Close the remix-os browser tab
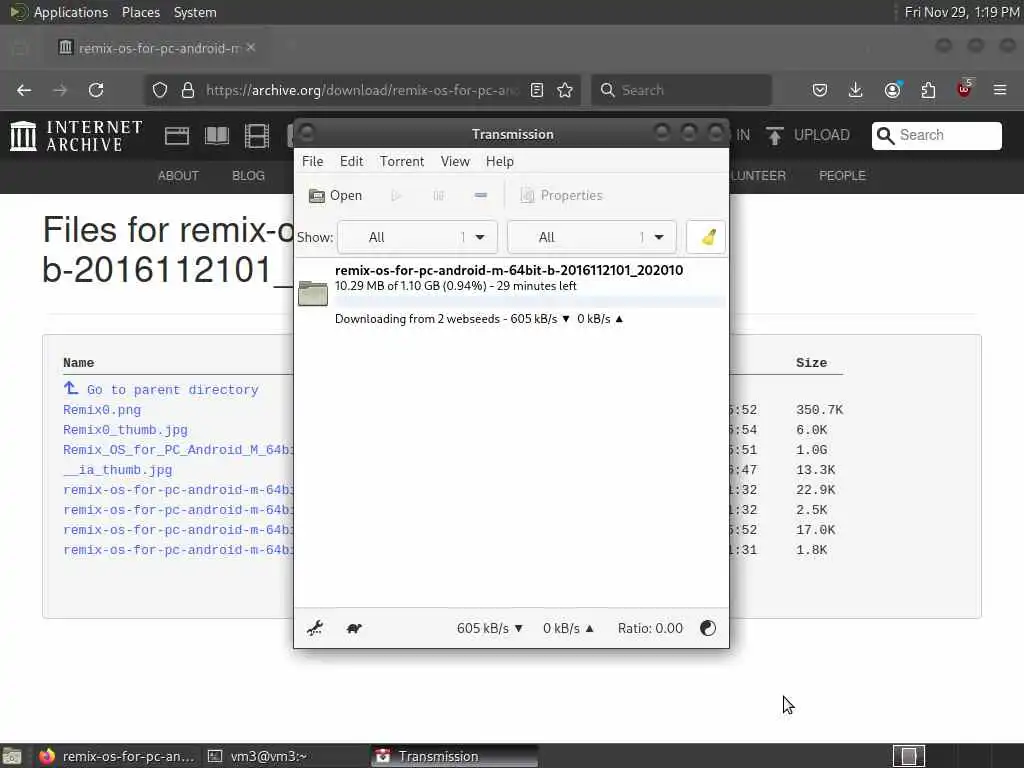 pyautogui.click(x=251, y=48)
